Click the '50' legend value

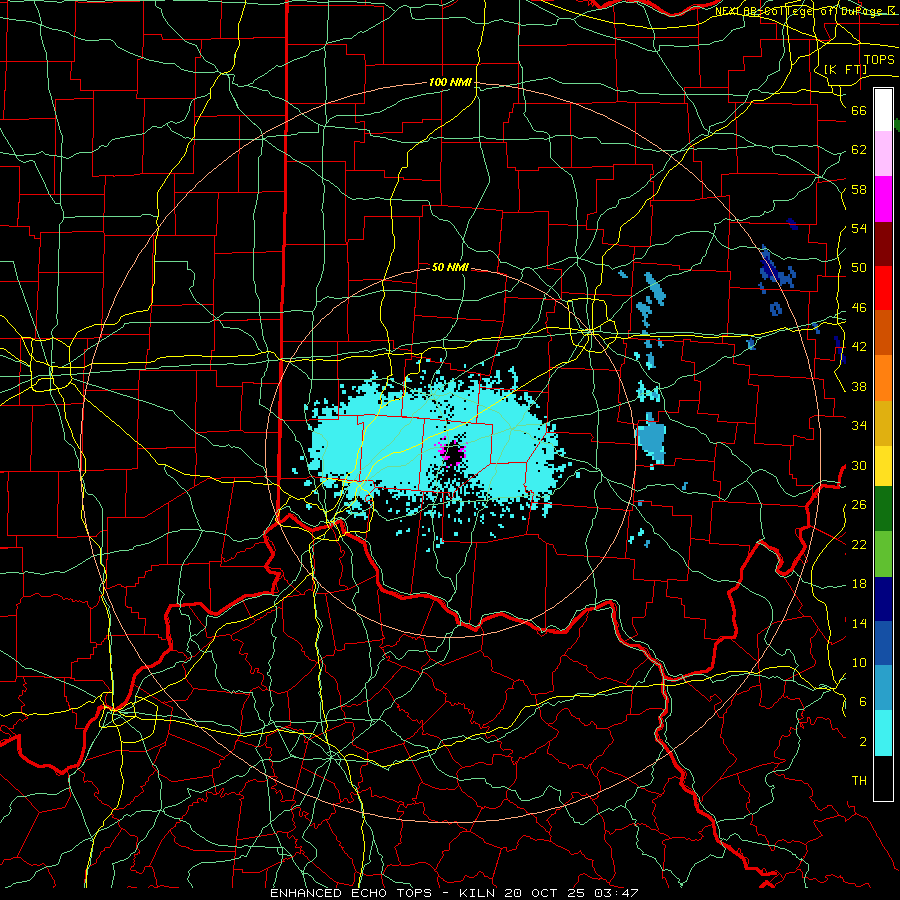pos(859,268)
